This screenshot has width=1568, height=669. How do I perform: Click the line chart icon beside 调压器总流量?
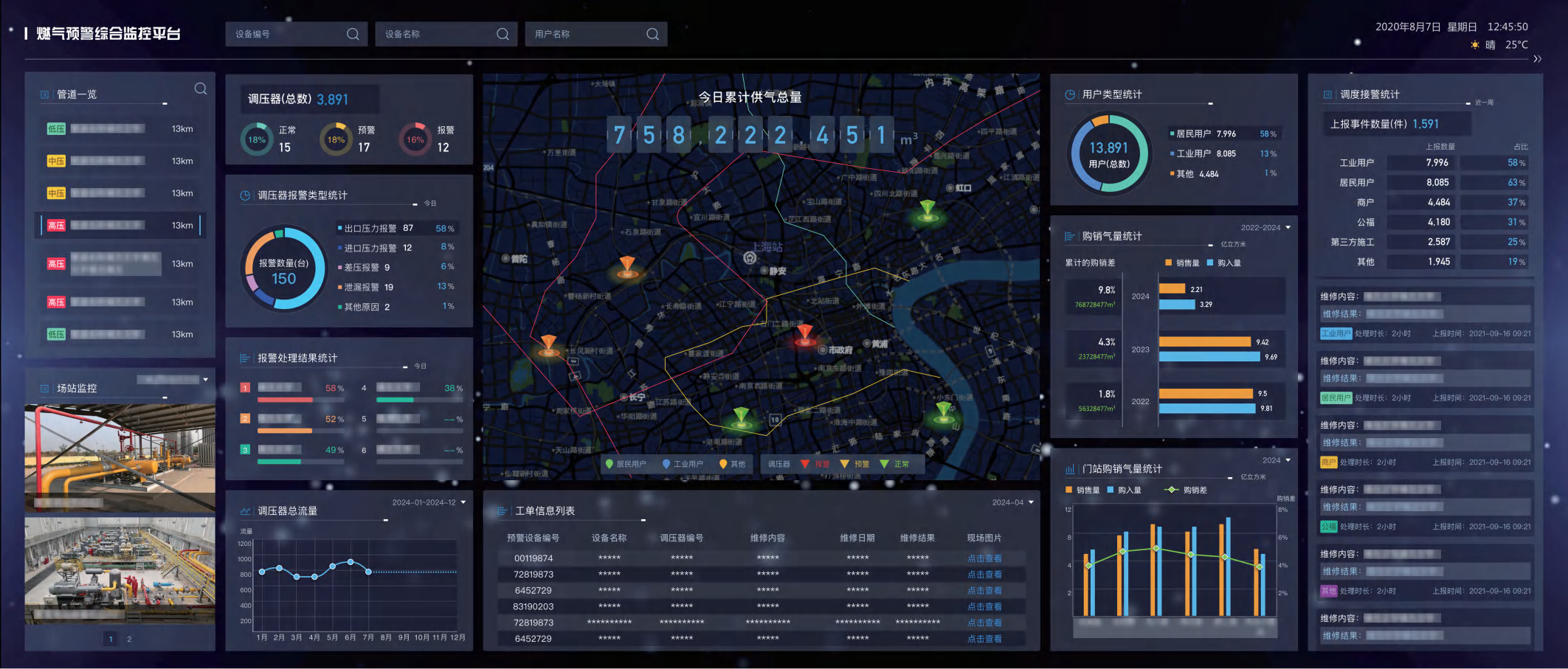[x=245, y=511]
